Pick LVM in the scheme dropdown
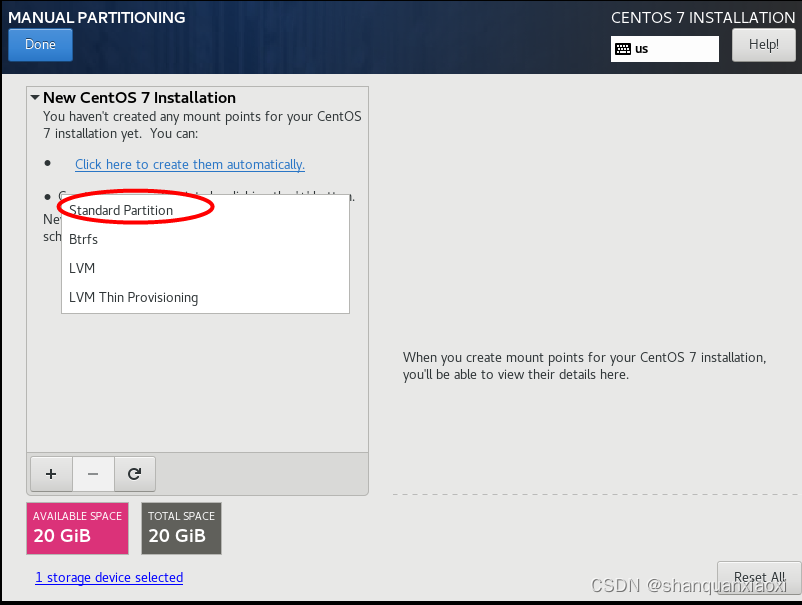 click(205, 268)
